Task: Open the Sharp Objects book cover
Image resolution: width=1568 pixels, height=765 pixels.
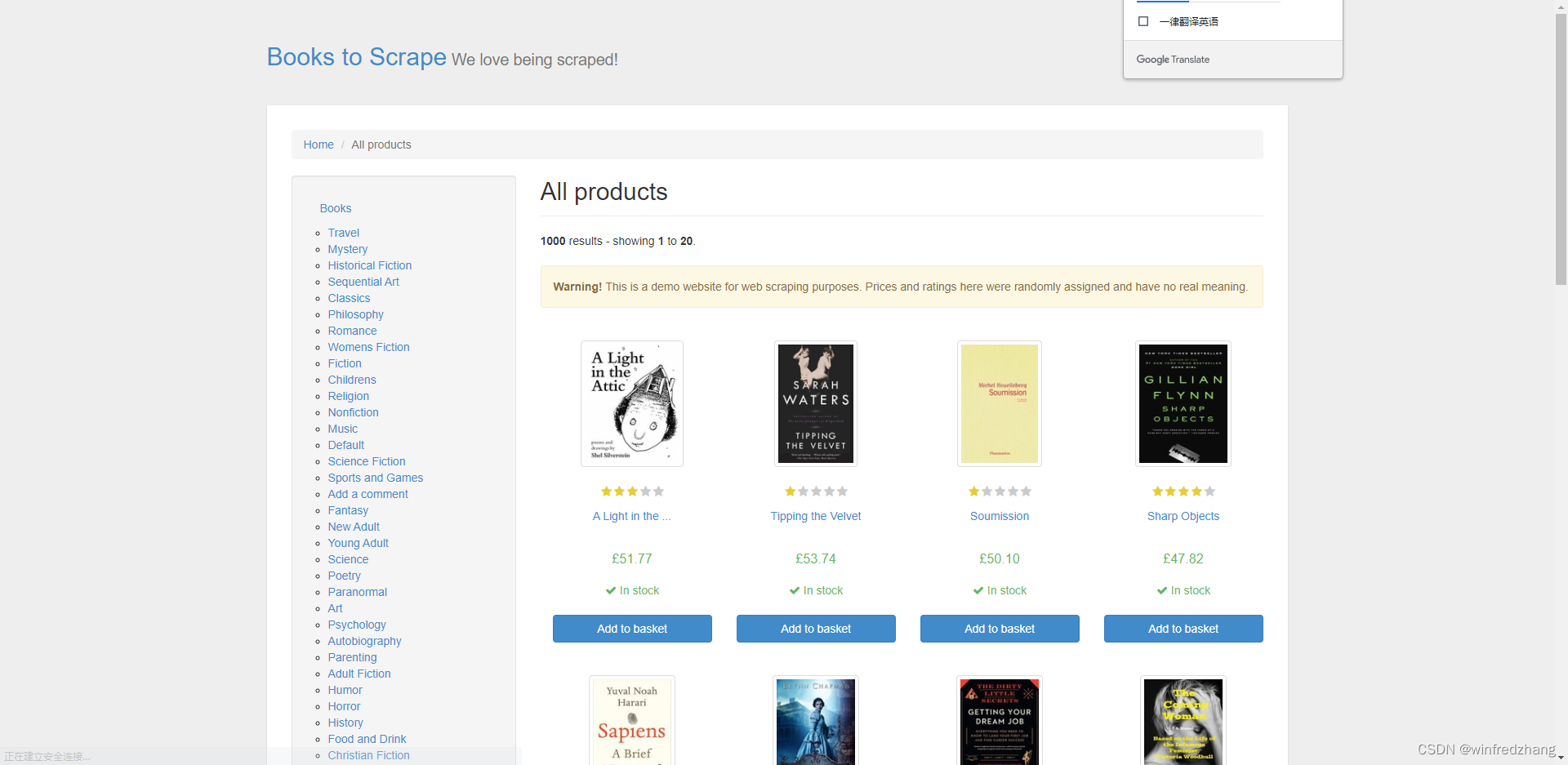Action: [1183, 403]
